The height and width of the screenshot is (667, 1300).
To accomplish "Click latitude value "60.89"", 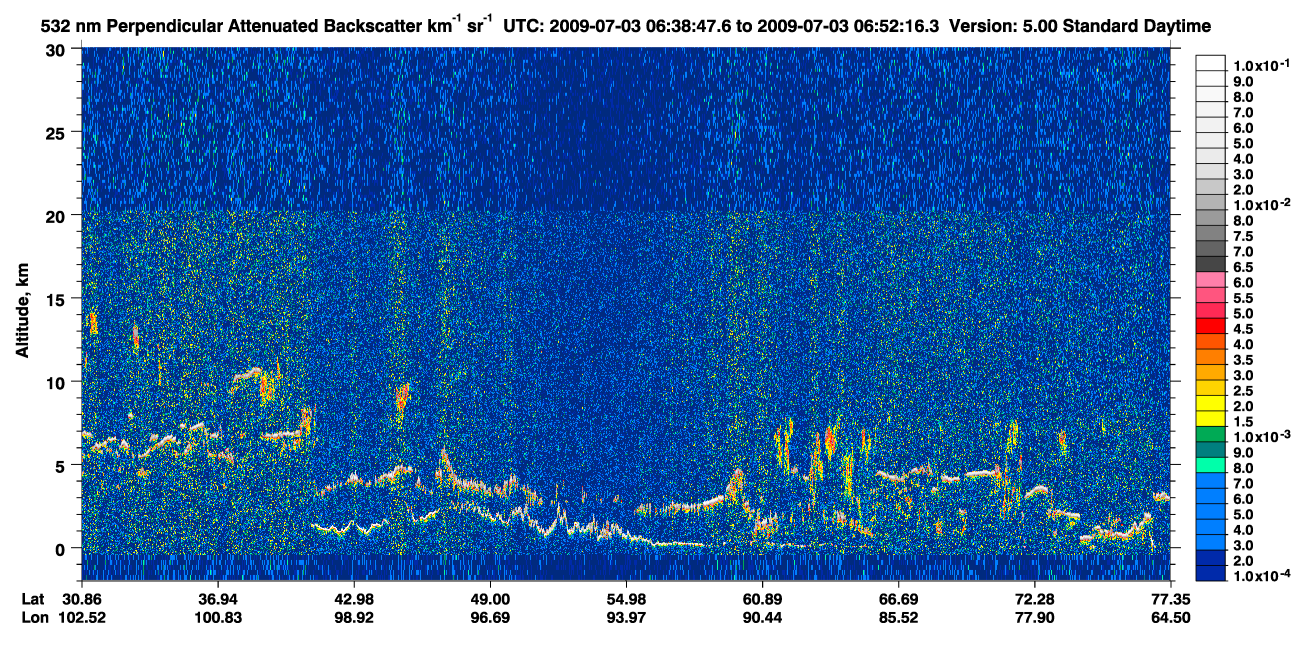I will [x=762, y=599].
